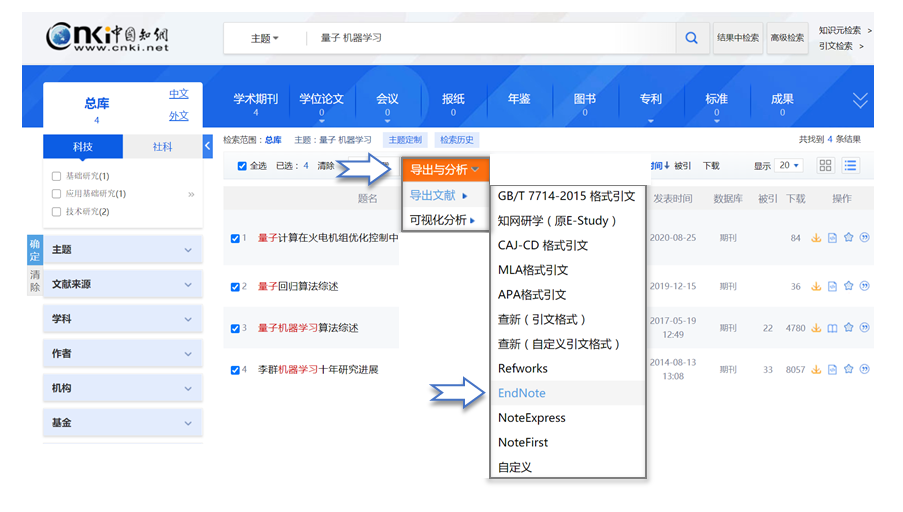This screenshot has height=512, width=903.
Task: Open the 检索历史 button
Action: [x=457, y=139]
